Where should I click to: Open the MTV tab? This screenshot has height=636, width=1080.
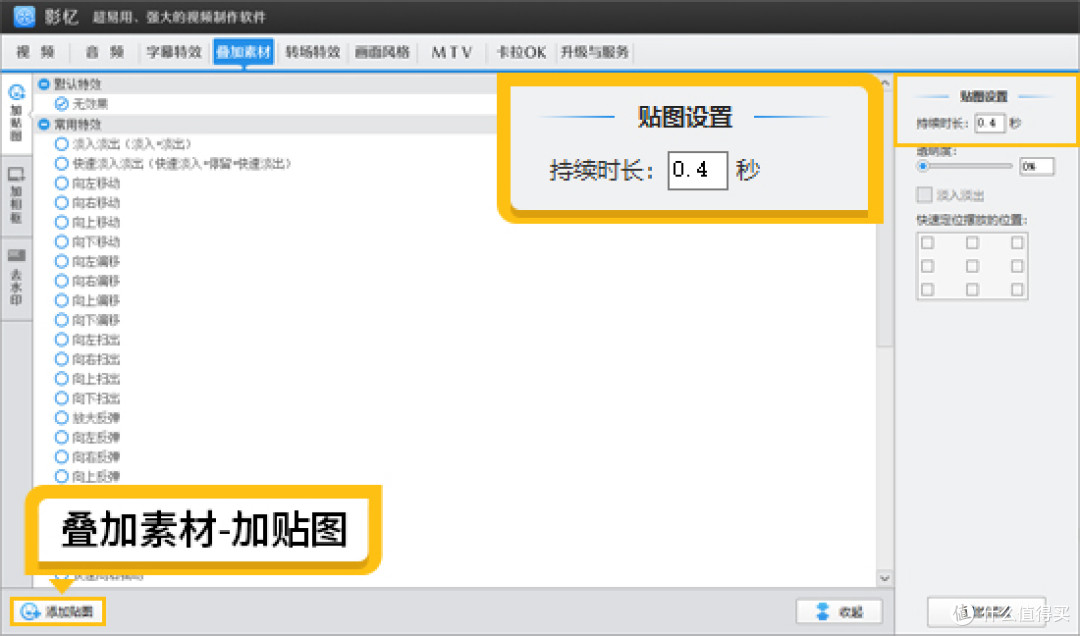pos(452,52)
